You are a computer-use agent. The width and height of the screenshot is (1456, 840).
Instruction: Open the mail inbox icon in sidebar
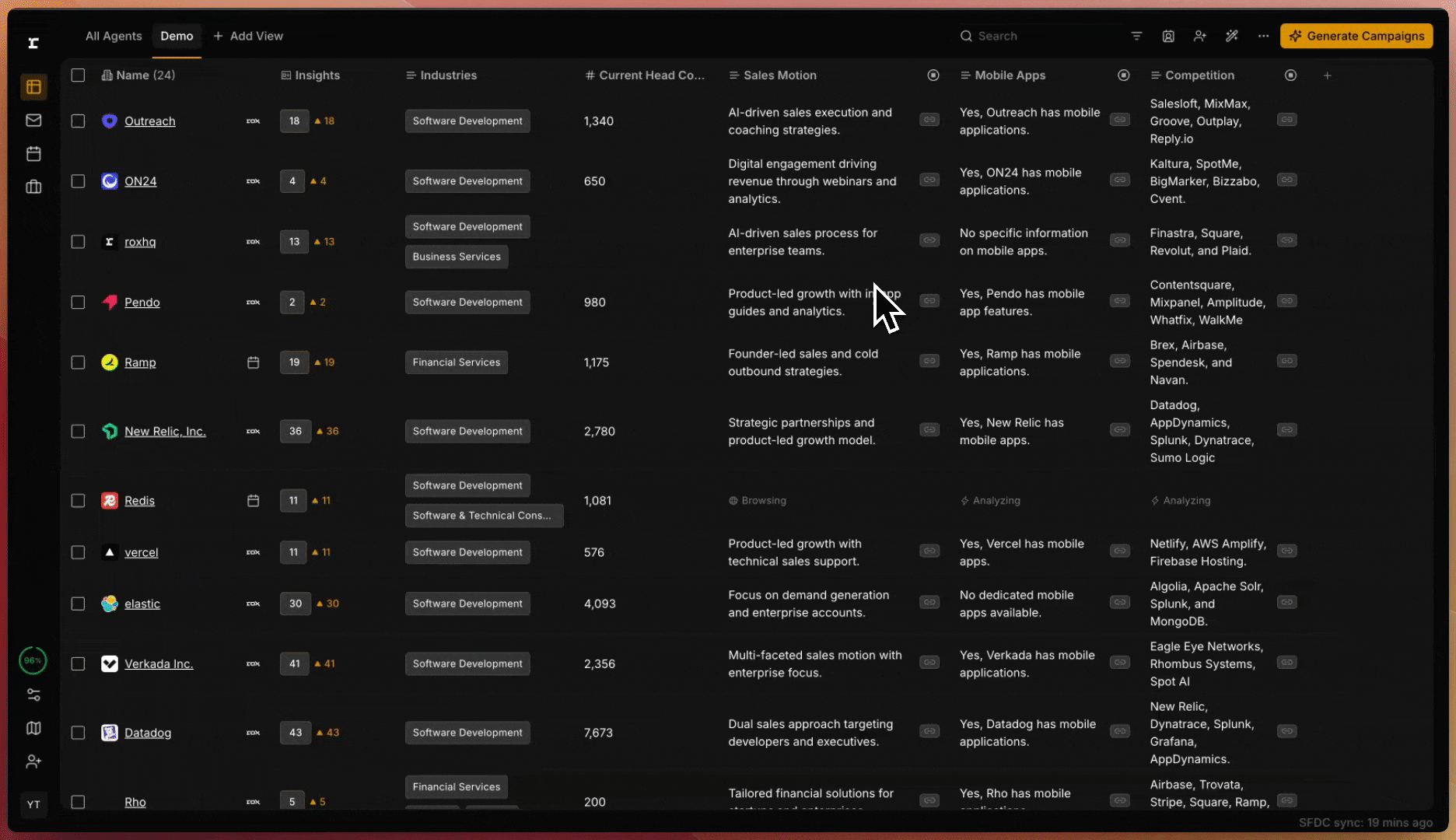[33, 121]
